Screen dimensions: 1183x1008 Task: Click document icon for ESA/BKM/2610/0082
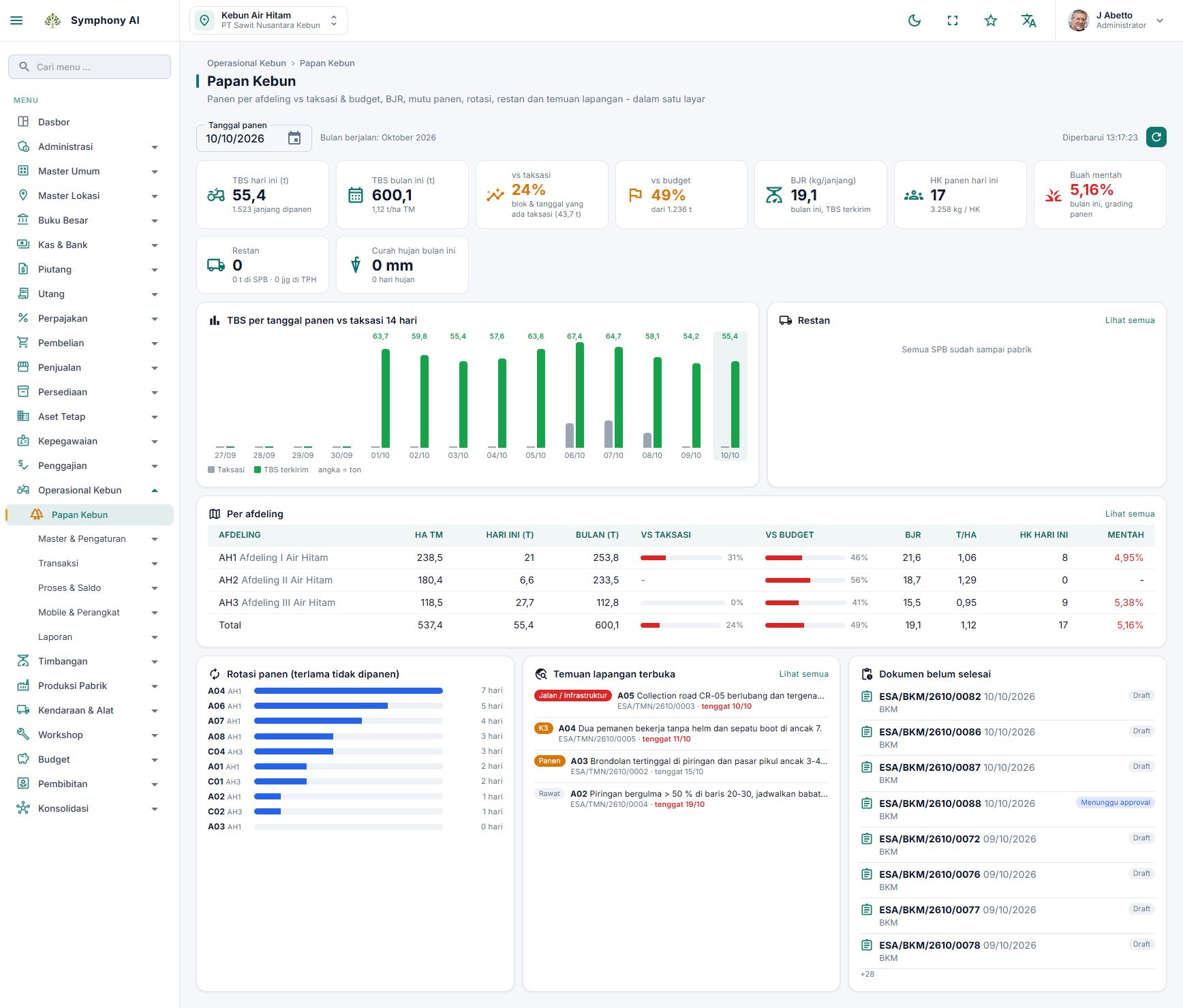(867, 697)
